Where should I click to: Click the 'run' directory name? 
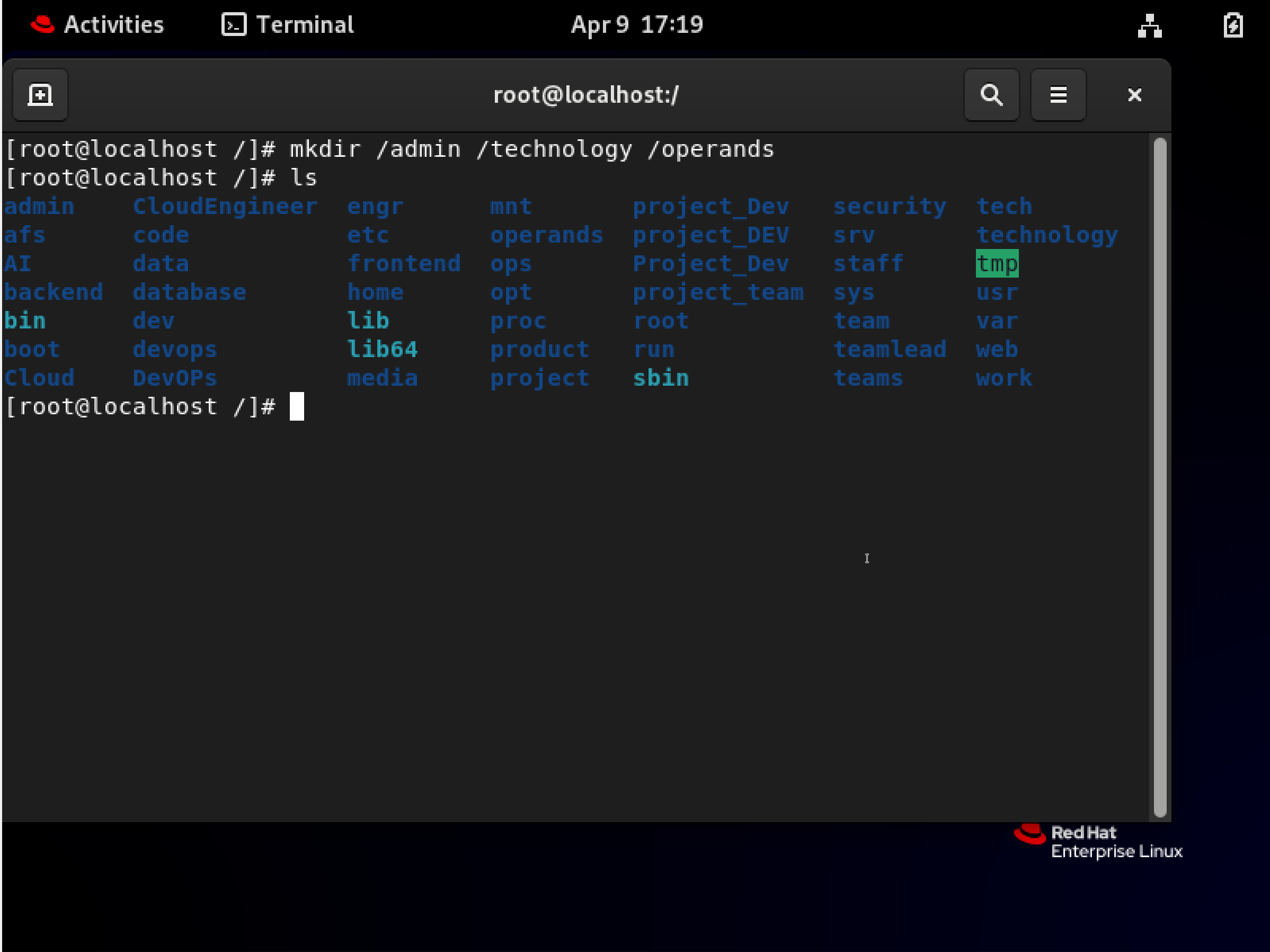point(654,350)
